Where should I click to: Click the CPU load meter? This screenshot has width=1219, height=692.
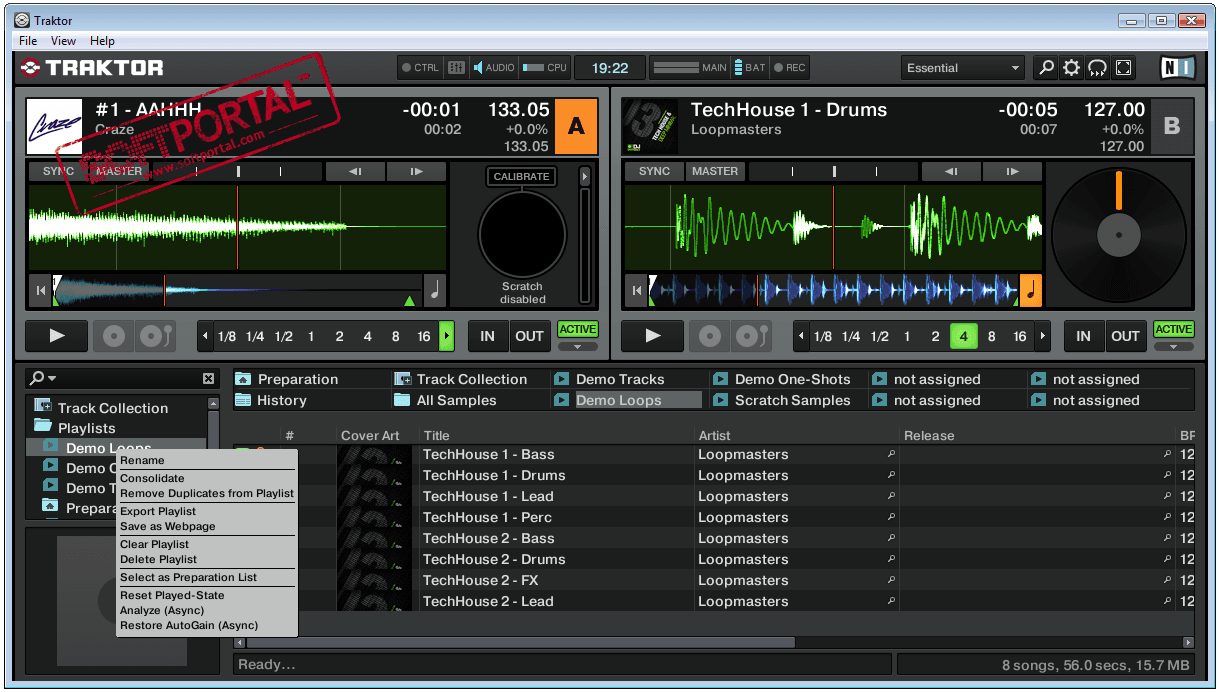pyautogui.click(x=545, y=68)
